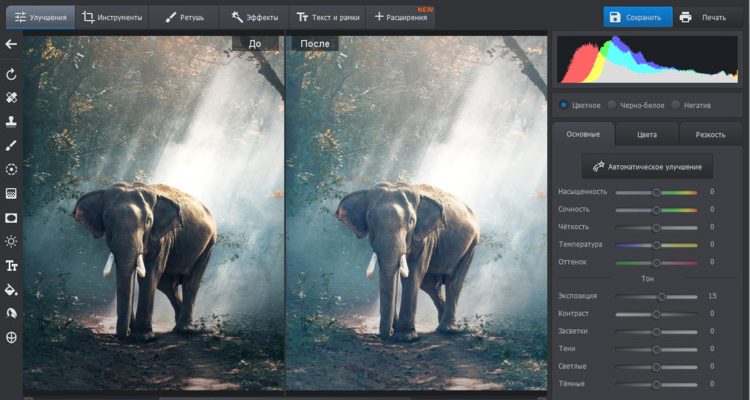The width and height of the screenshot is (750, 400).
Task: Pick the clone stamp tool
Action: (x=11, y=122)
